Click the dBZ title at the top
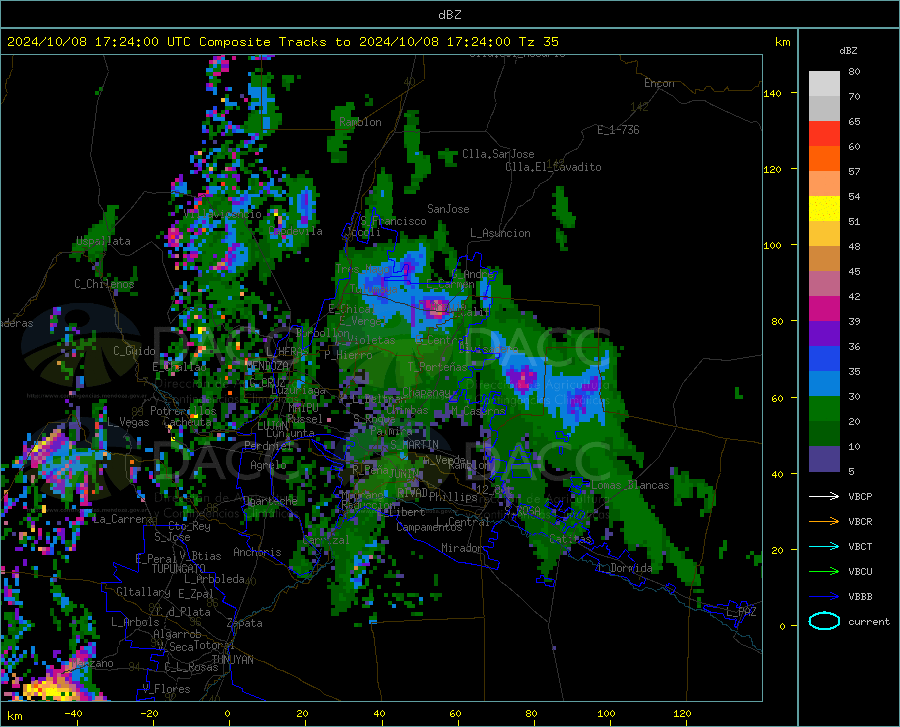This screenshot has height=727, width=900. pyautogui.click(x=449, y=15)
